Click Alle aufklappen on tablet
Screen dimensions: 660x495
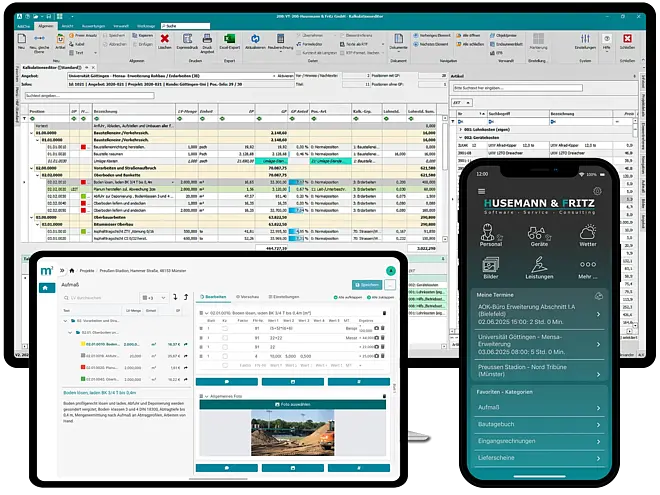(348, 297)
